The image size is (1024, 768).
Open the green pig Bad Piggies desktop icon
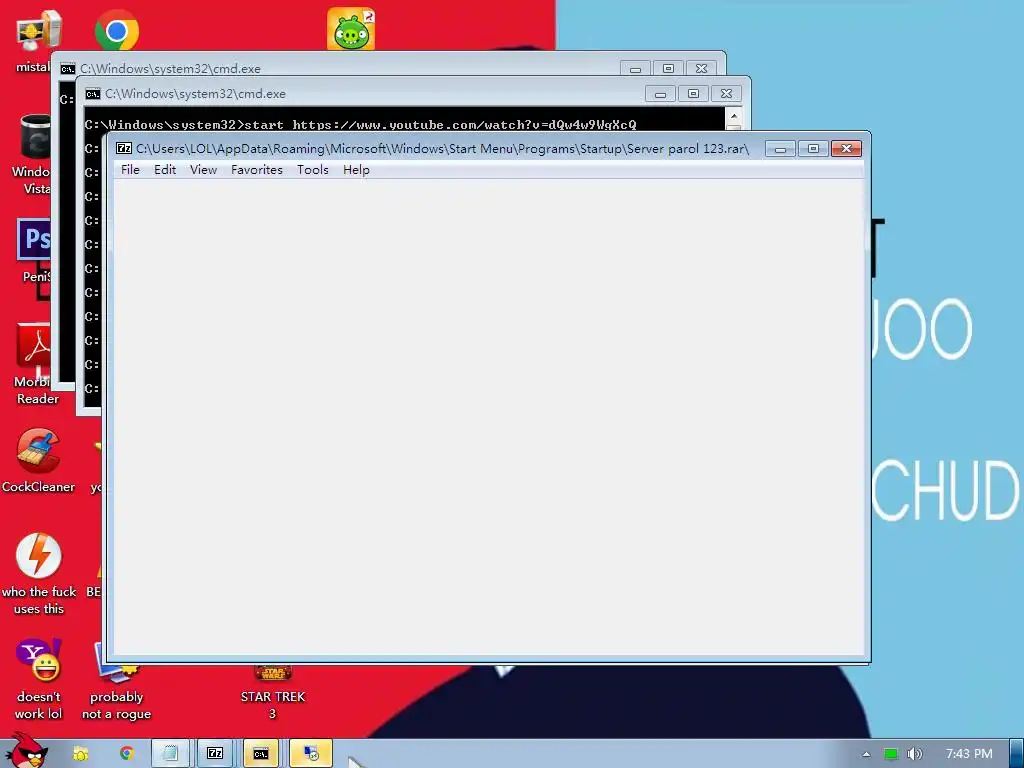click(351, 29)
